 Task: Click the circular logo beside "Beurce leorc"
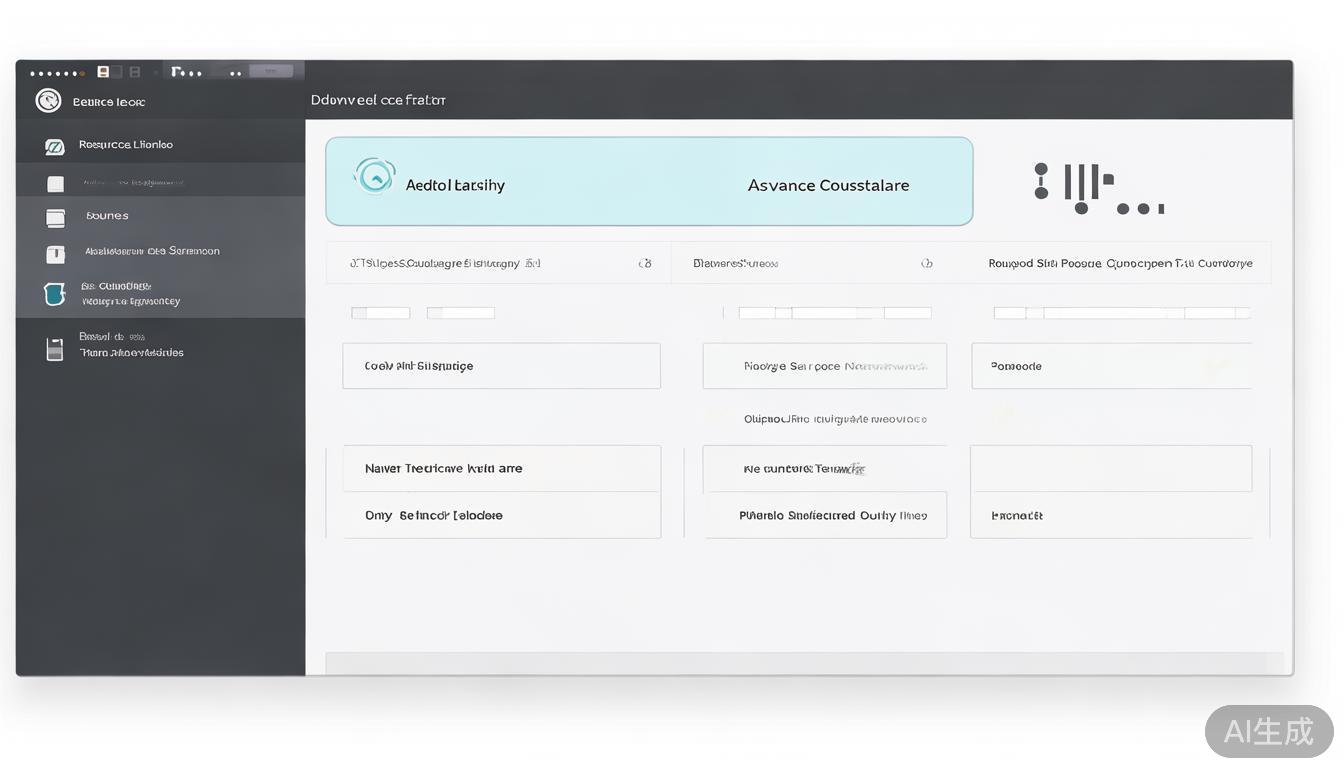48,100
